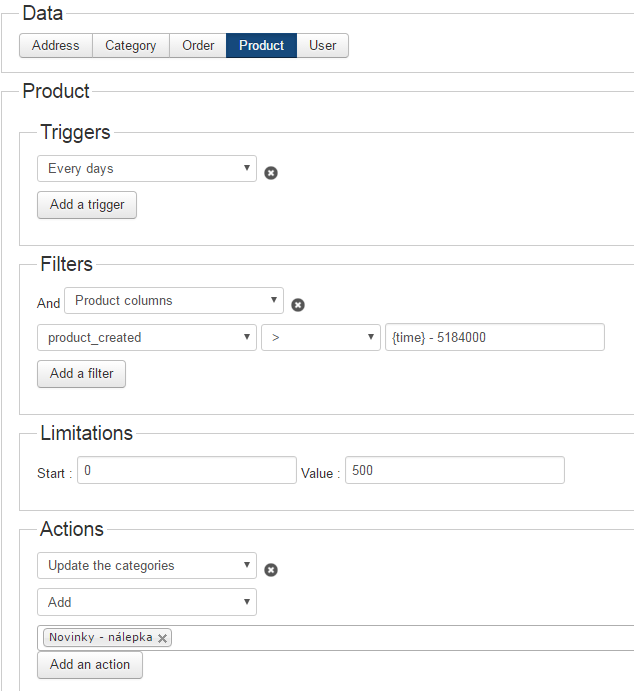Expand the Add mode dropdown
634x691 pixels.
tap(147, 603)
